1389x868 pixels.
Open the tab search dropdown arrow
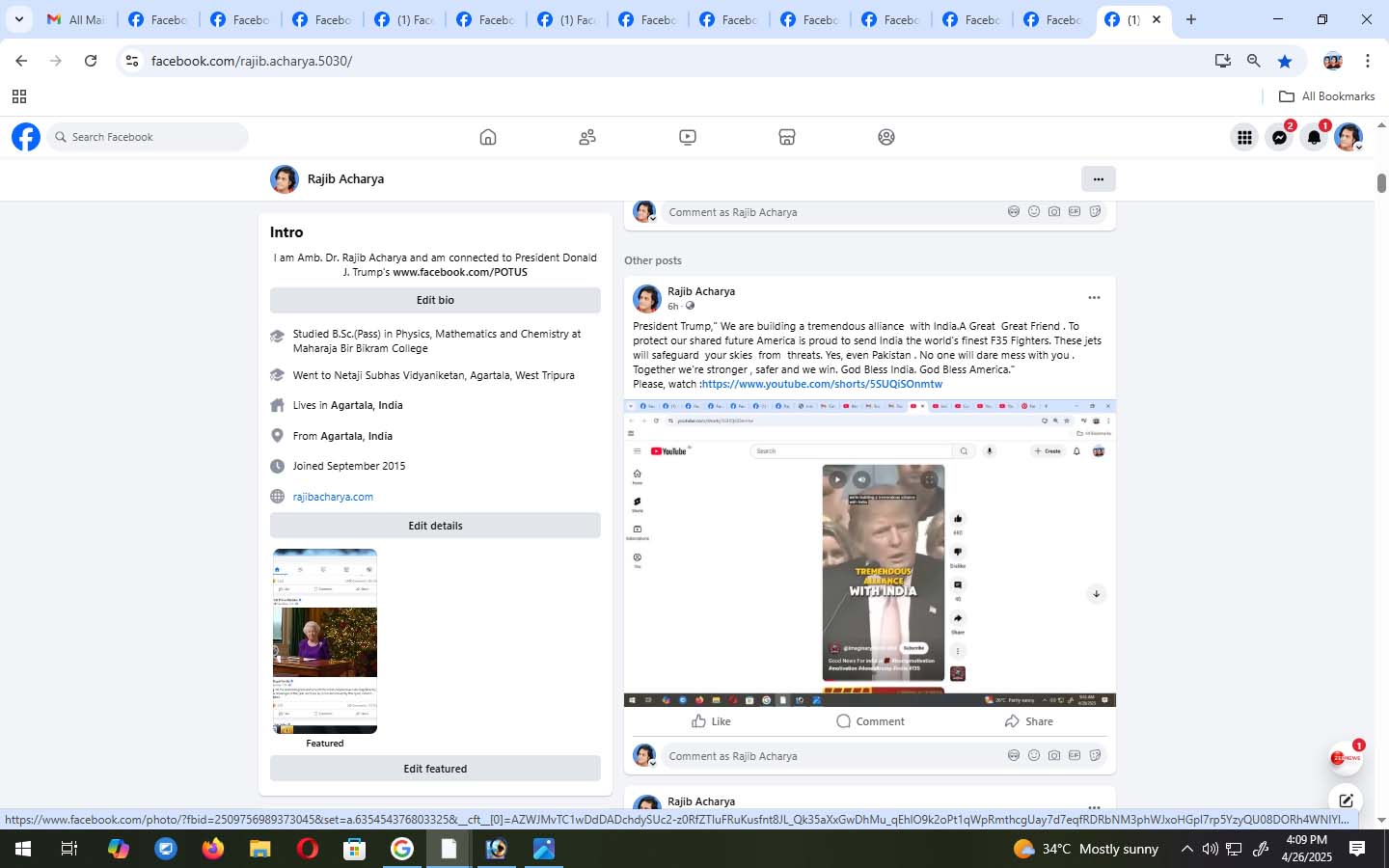click(x=18, y=19)
